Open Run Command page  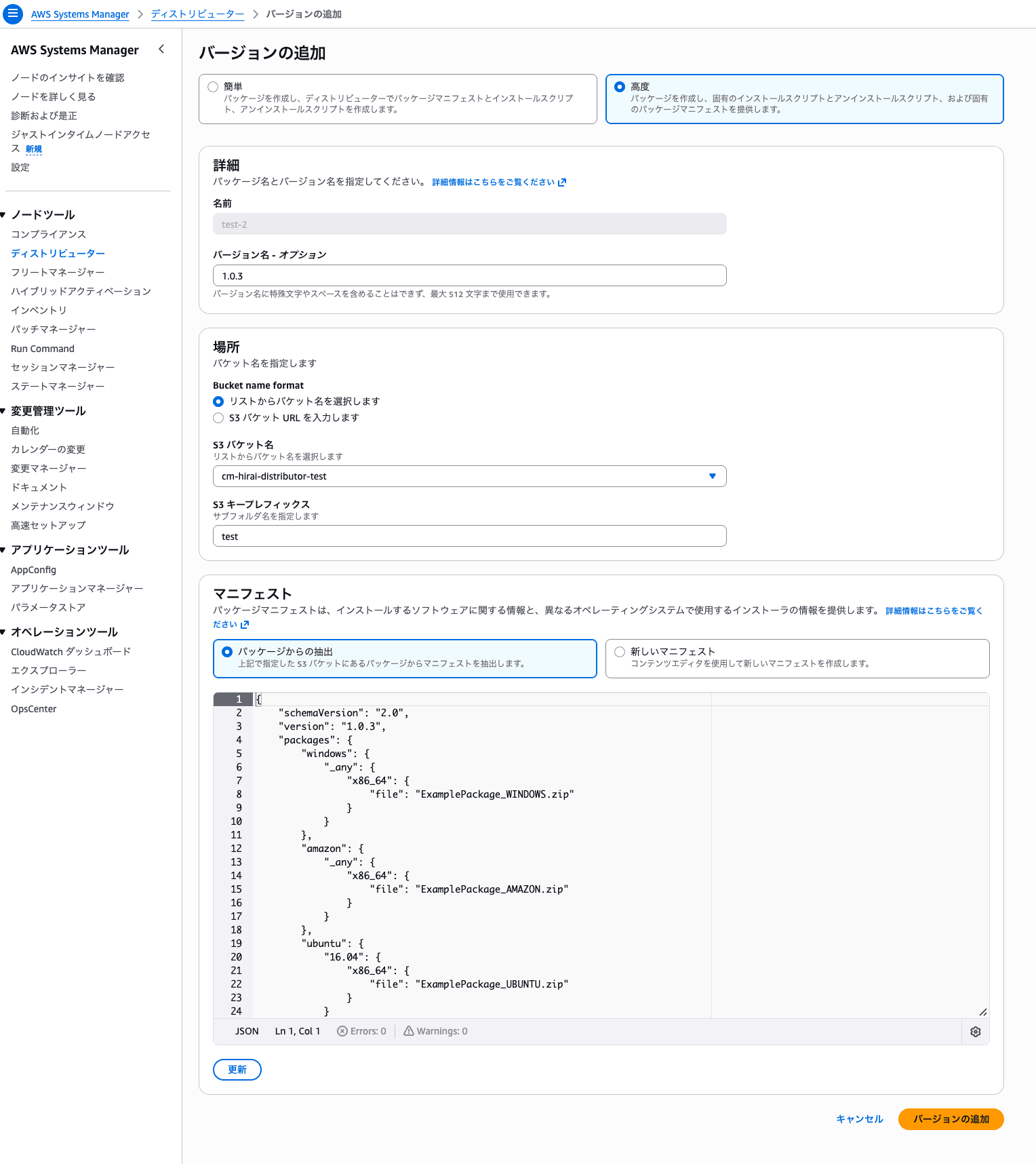coord(43,349)
